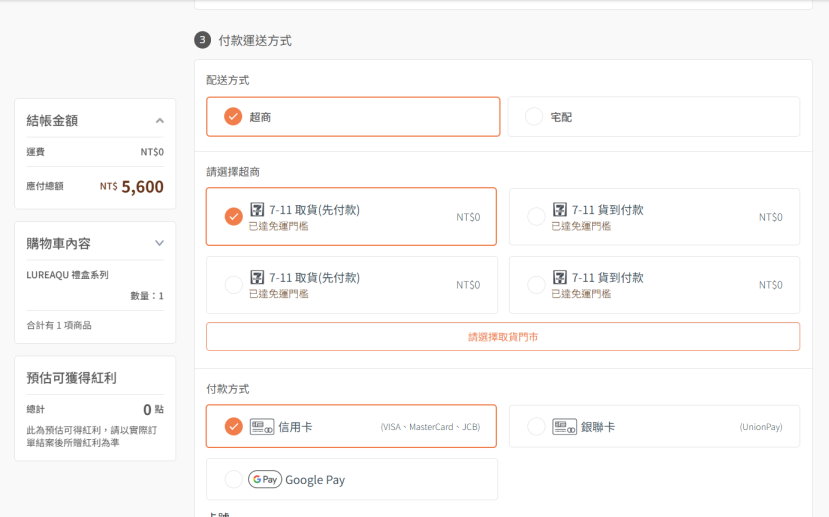Screen dimensions: 829x517
Task: Select 信用卡 payment radio
Action: [233, 426]
